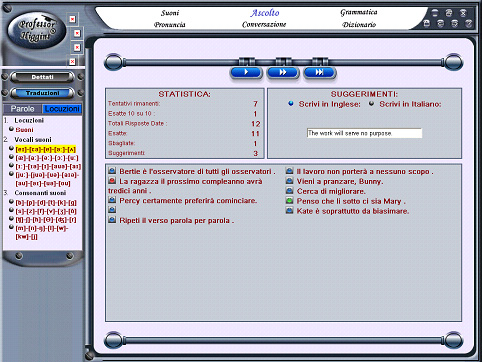Click the icon beside 'Ripeti il verso parola'
The width and height of the screenshot is (482, 362).
click(x=112, y=220)
